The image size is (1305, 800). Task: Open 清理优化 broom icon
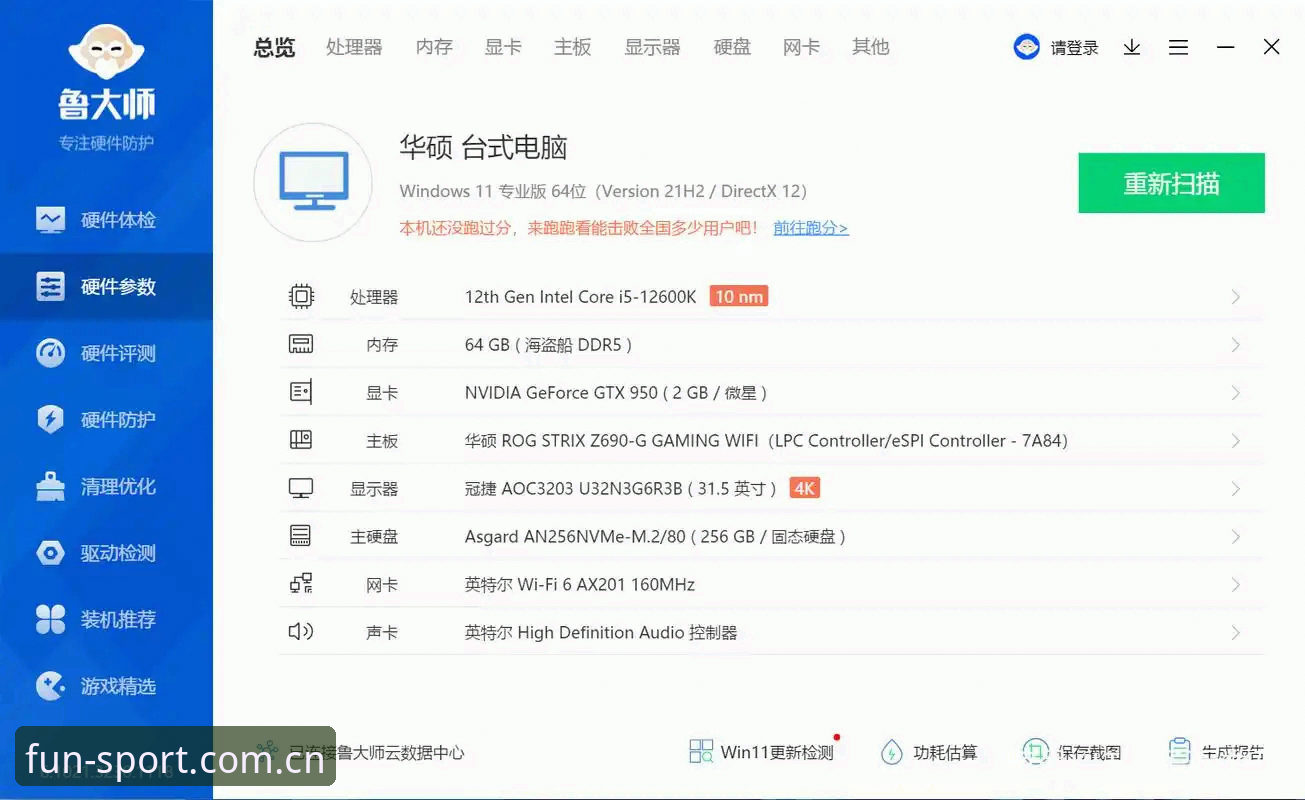click(50, 487)
